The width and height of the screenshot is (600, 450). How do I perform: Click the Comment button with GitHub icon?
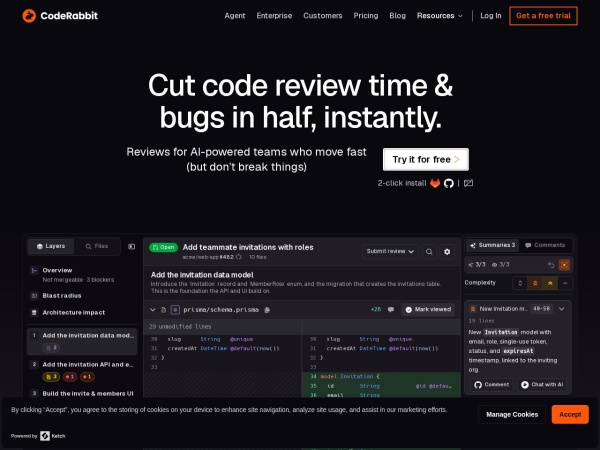click(x=491, y=385)
